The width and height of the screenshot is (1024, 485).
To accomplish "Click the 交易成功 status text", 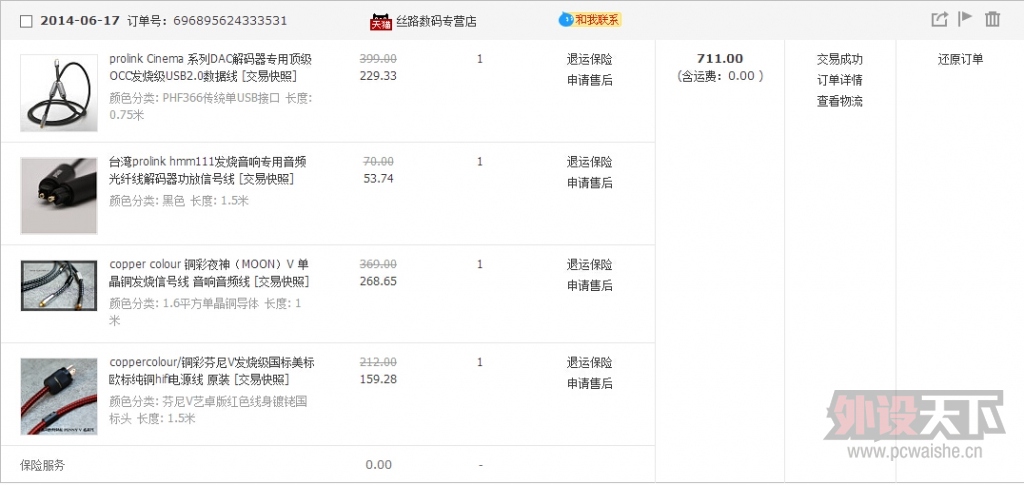I will point(840,59).
